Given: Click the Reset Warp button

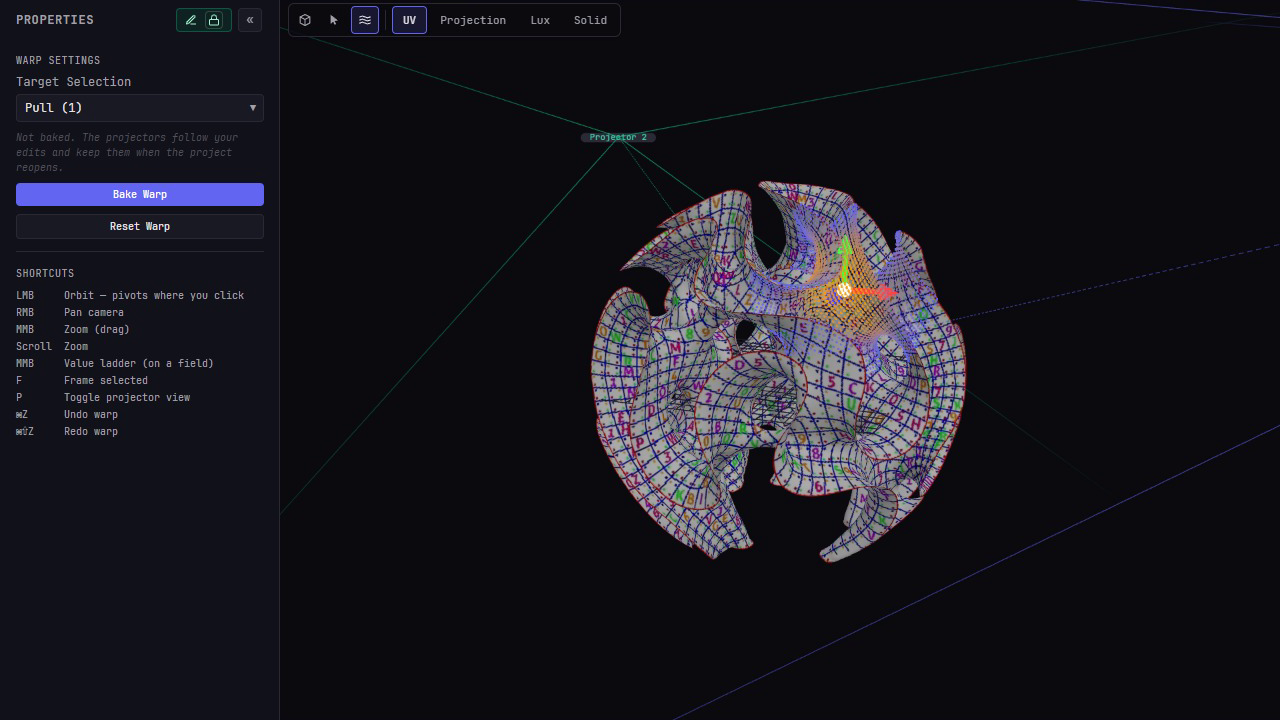Looking at the screenshot, I should pyautogui.click(x=140, y=226).
